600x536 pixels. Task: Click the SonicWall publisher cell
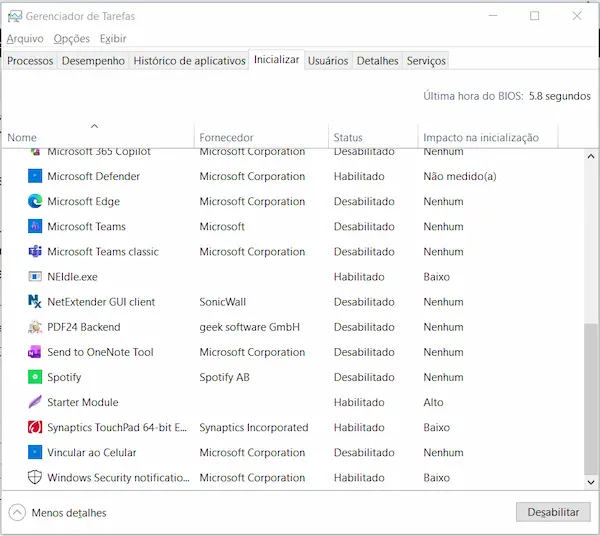223,302
